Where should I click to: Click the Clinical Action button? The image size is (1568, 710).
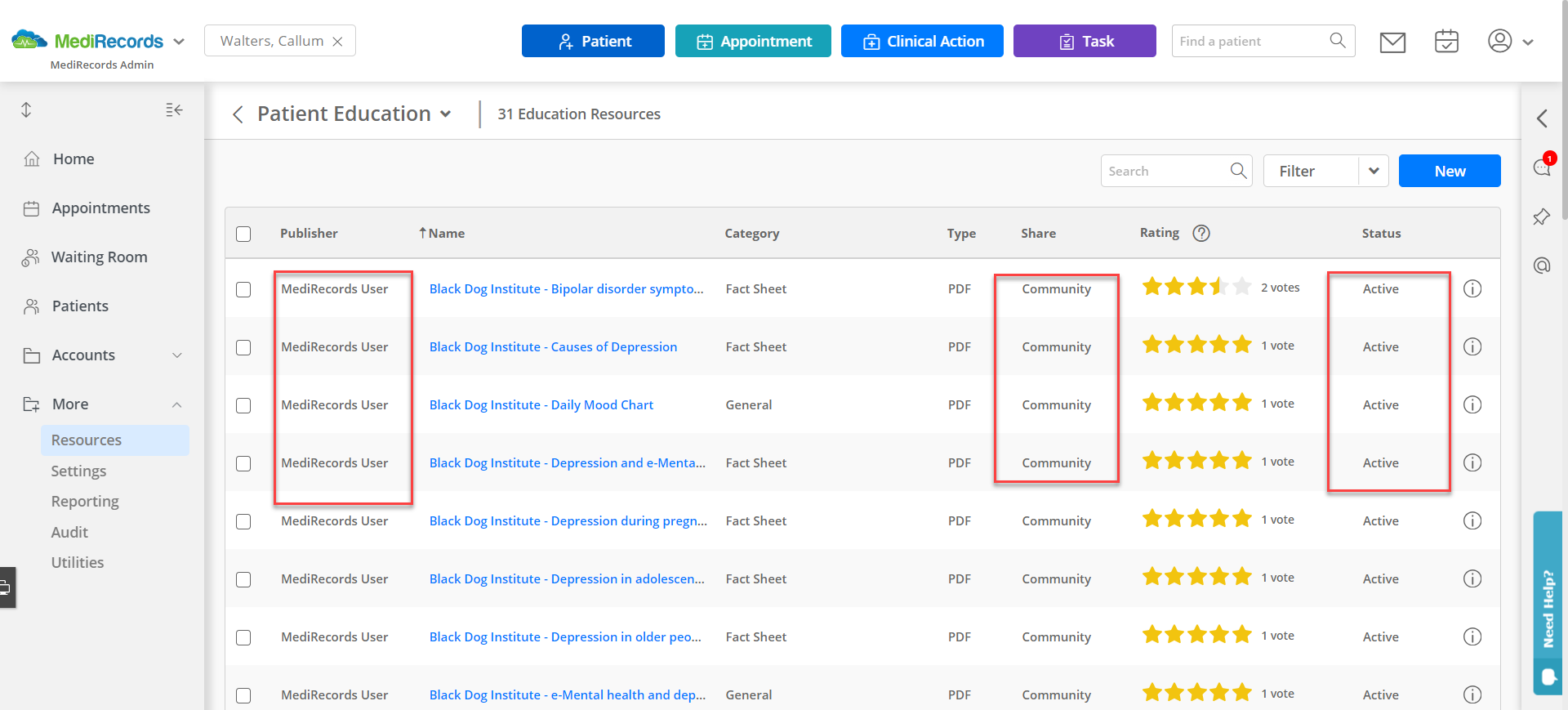[x=922, y=41]
